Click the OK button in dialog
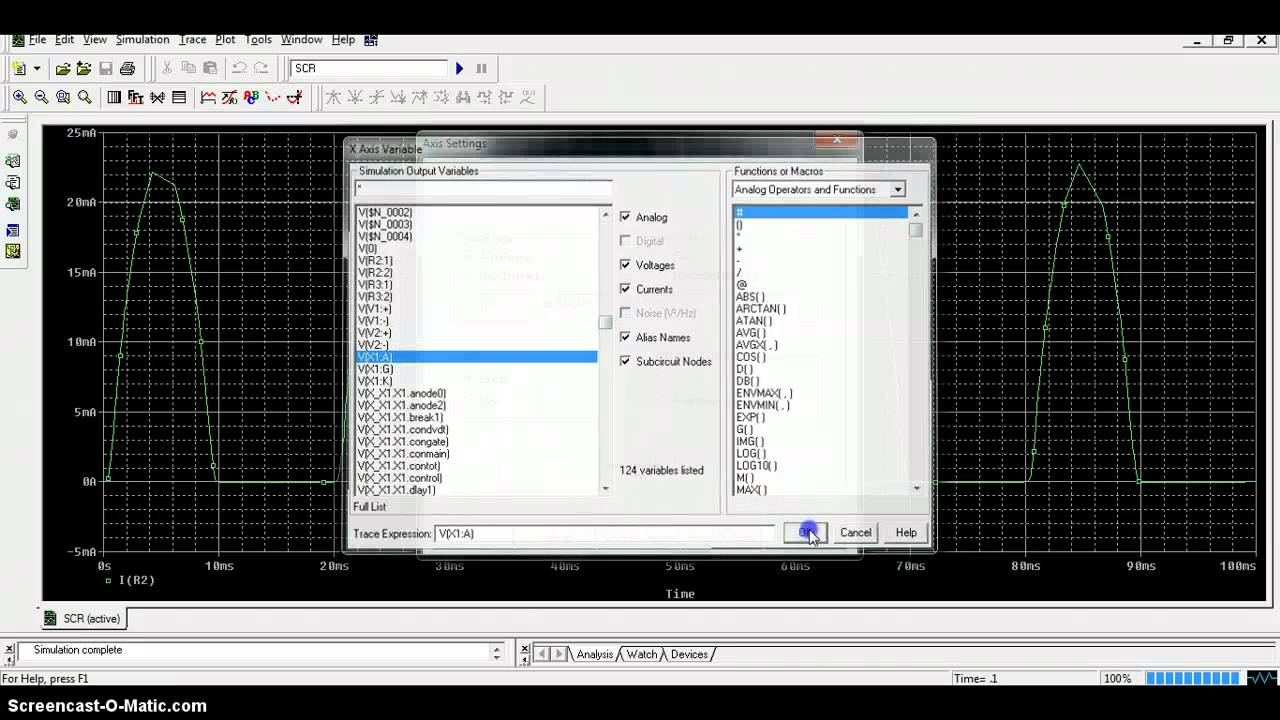Image resolution: width=1280 pixels, height=720 pixels. [x=806, y=533]
